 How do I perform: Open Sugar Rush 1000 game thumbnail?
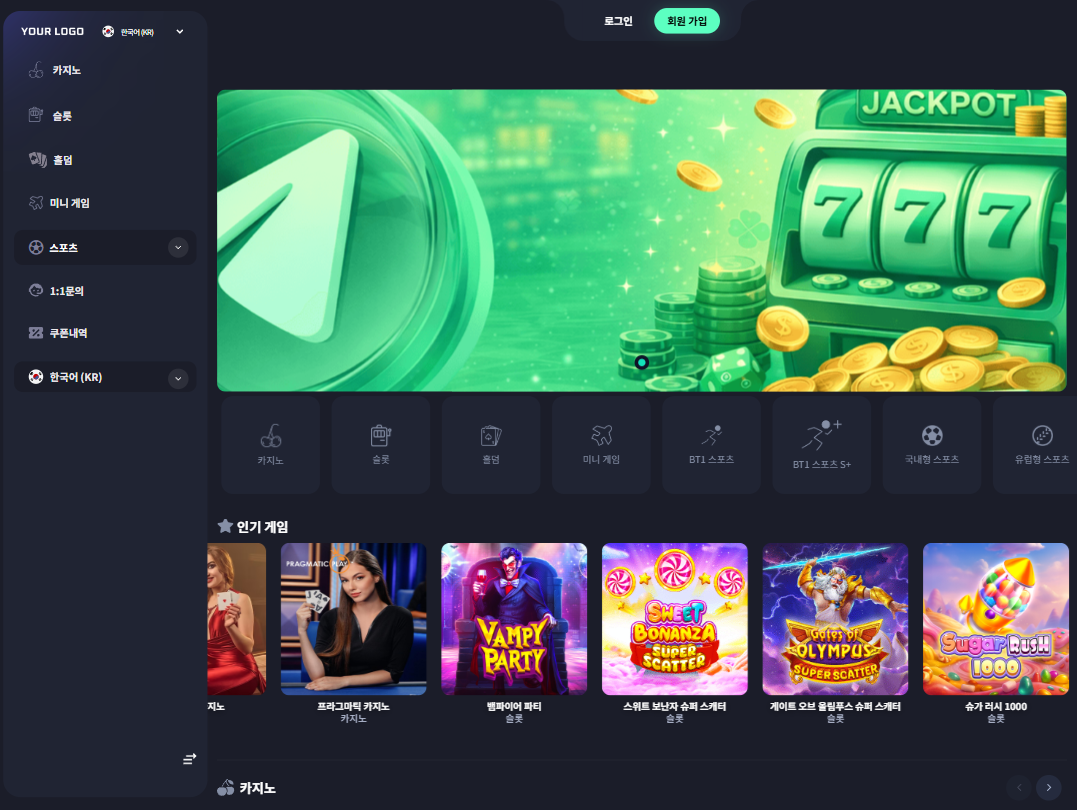coord(996,619)
